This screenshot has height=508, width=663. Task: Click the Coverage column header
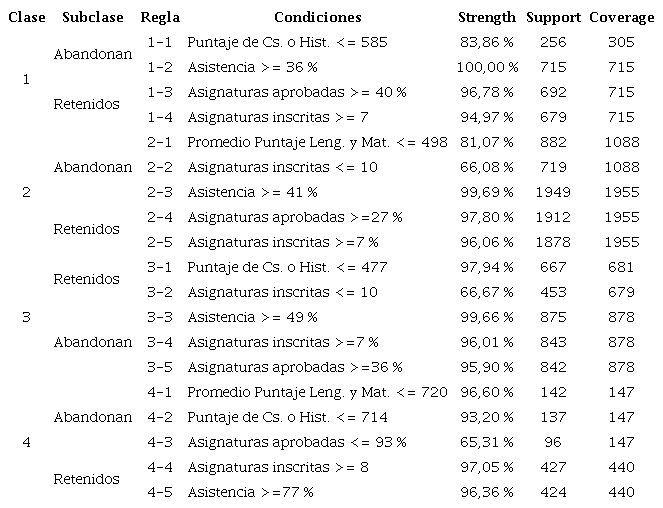(x=621, y=17)
